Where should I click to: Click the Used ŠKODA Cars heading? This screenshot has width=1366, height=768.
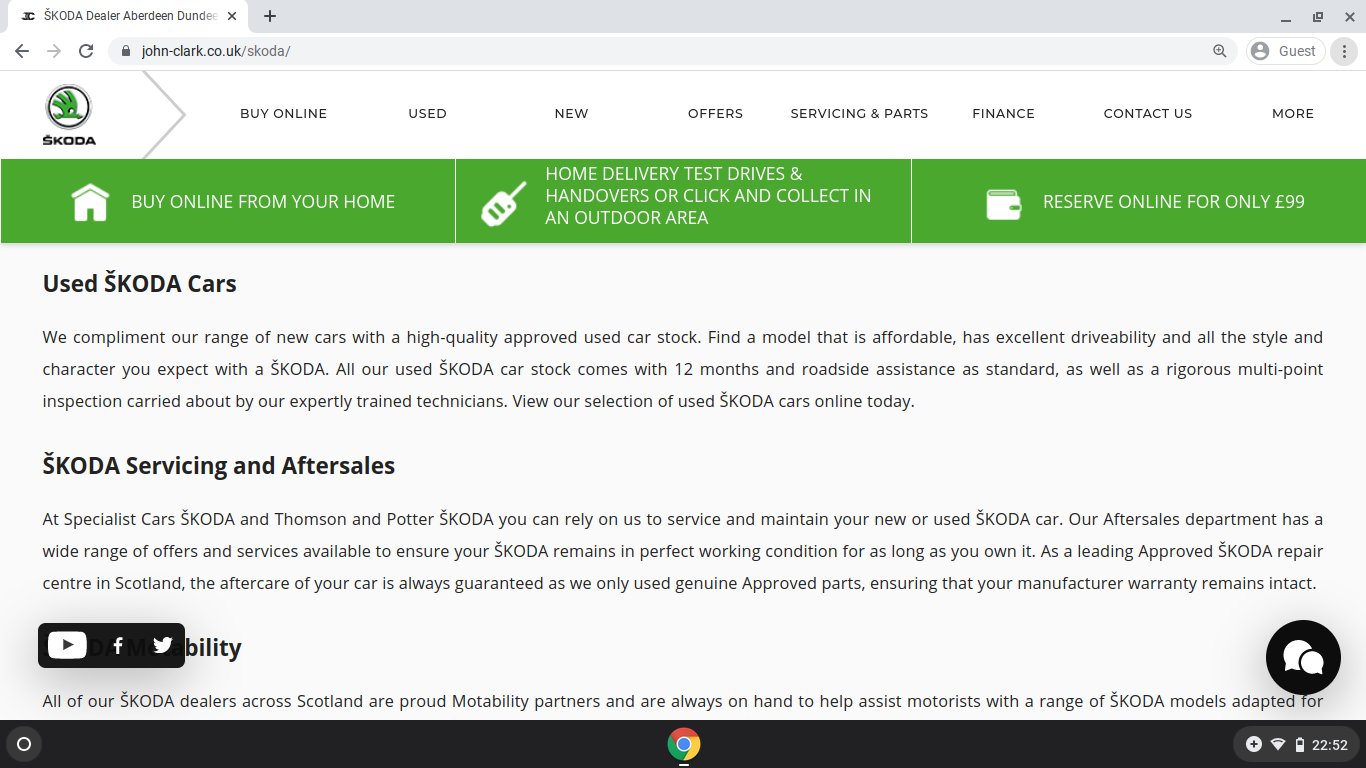click(x=140, y=284)
